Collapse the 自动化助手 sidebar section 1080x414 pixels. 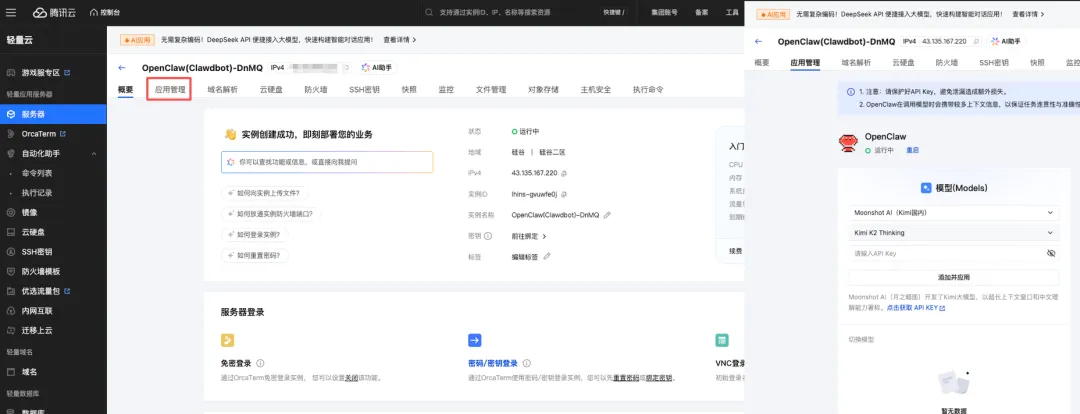point(95,153)
